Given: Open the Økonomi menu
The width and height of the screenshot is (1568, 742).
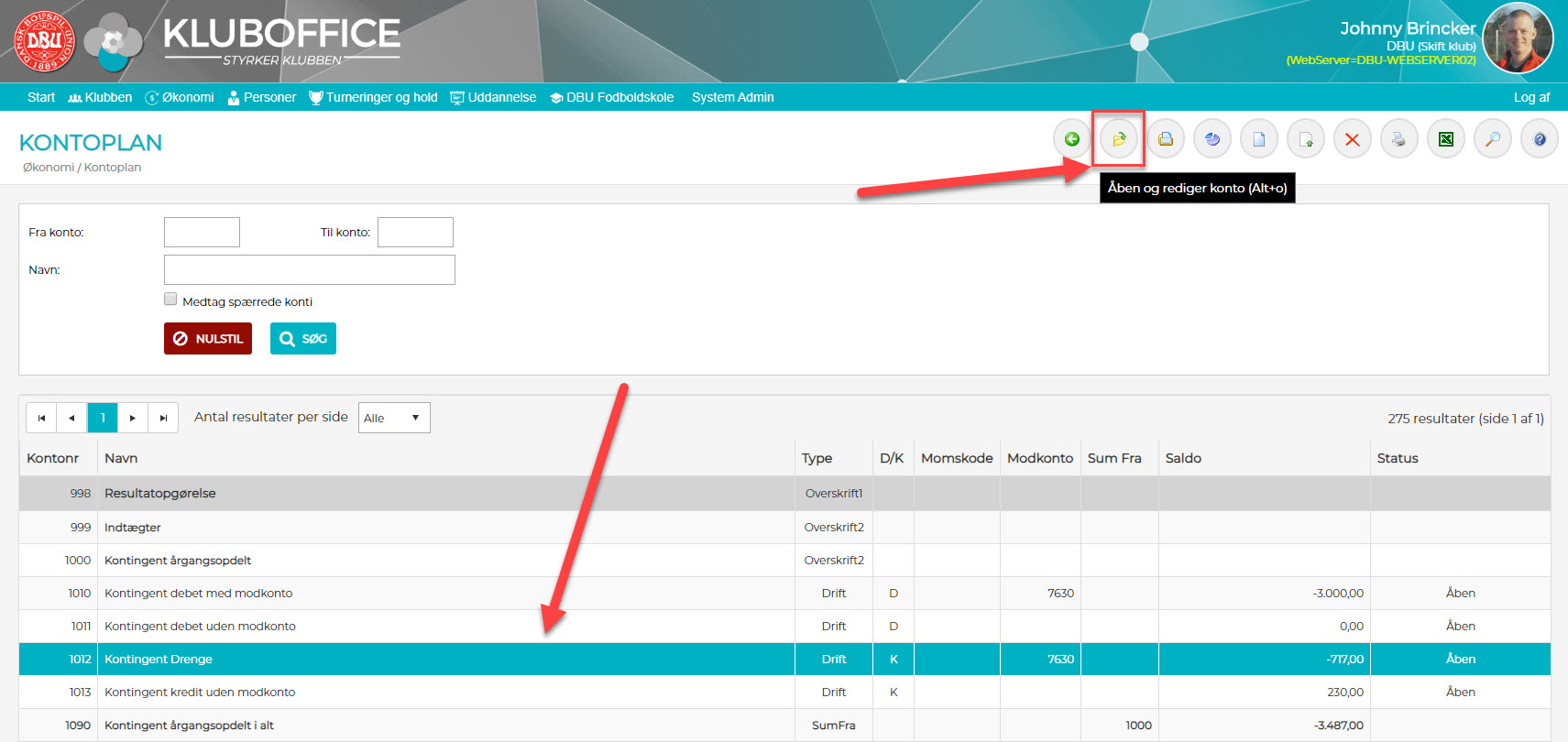Looking at the screenshot, I should tap(181, 97).
